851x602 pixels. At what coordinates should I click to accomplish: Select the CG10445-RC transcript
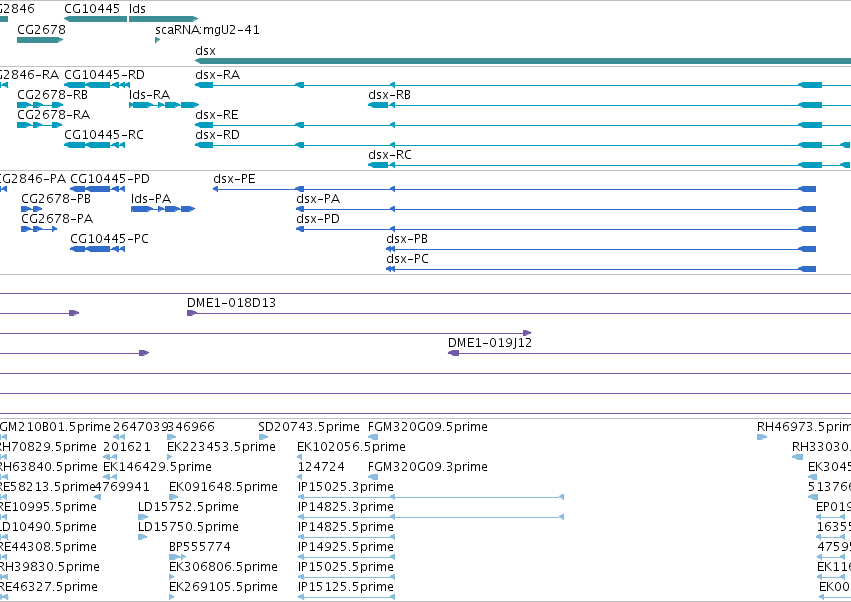[x=95, y=145]
